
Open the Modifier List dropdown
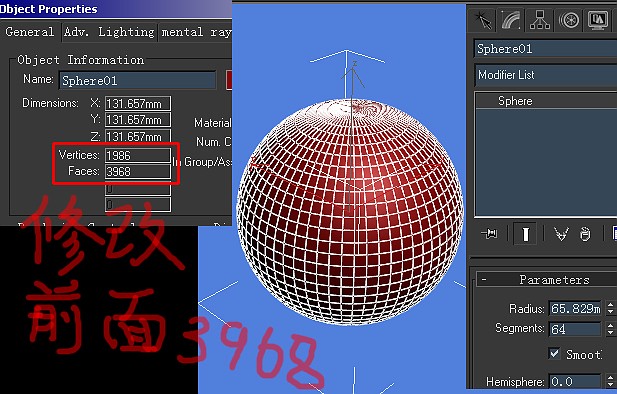(x=546, y=75)
